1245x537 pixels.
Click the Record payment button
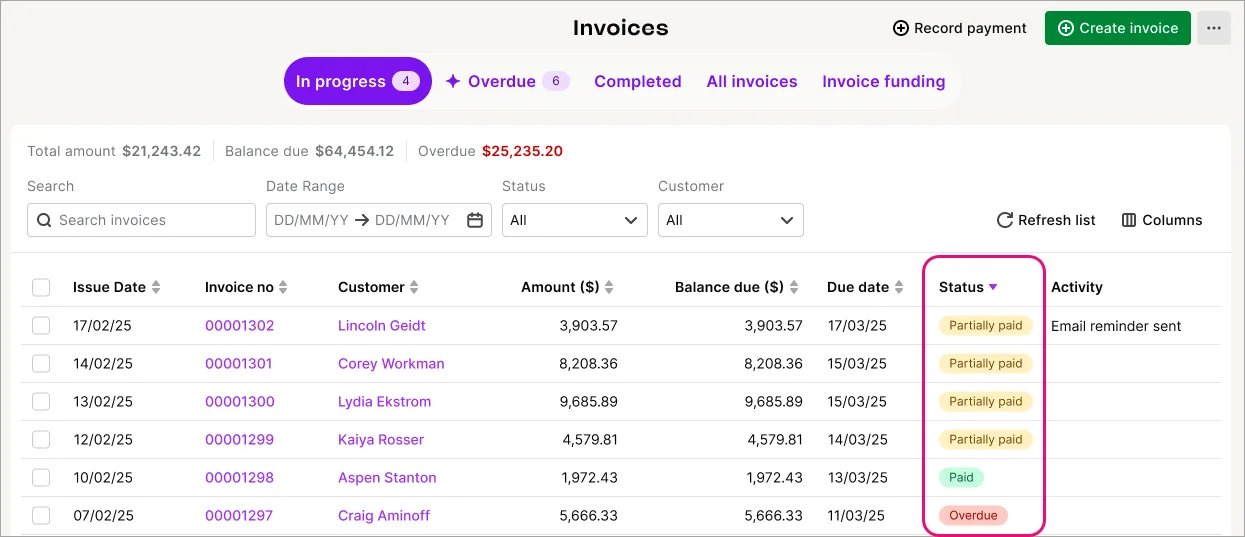960,28
